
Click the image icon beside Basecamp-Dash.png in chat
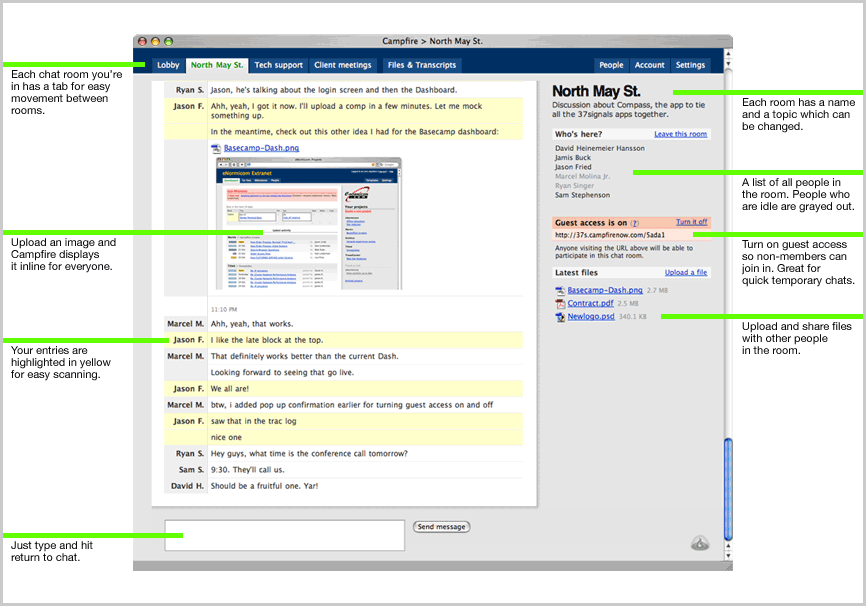216,148
